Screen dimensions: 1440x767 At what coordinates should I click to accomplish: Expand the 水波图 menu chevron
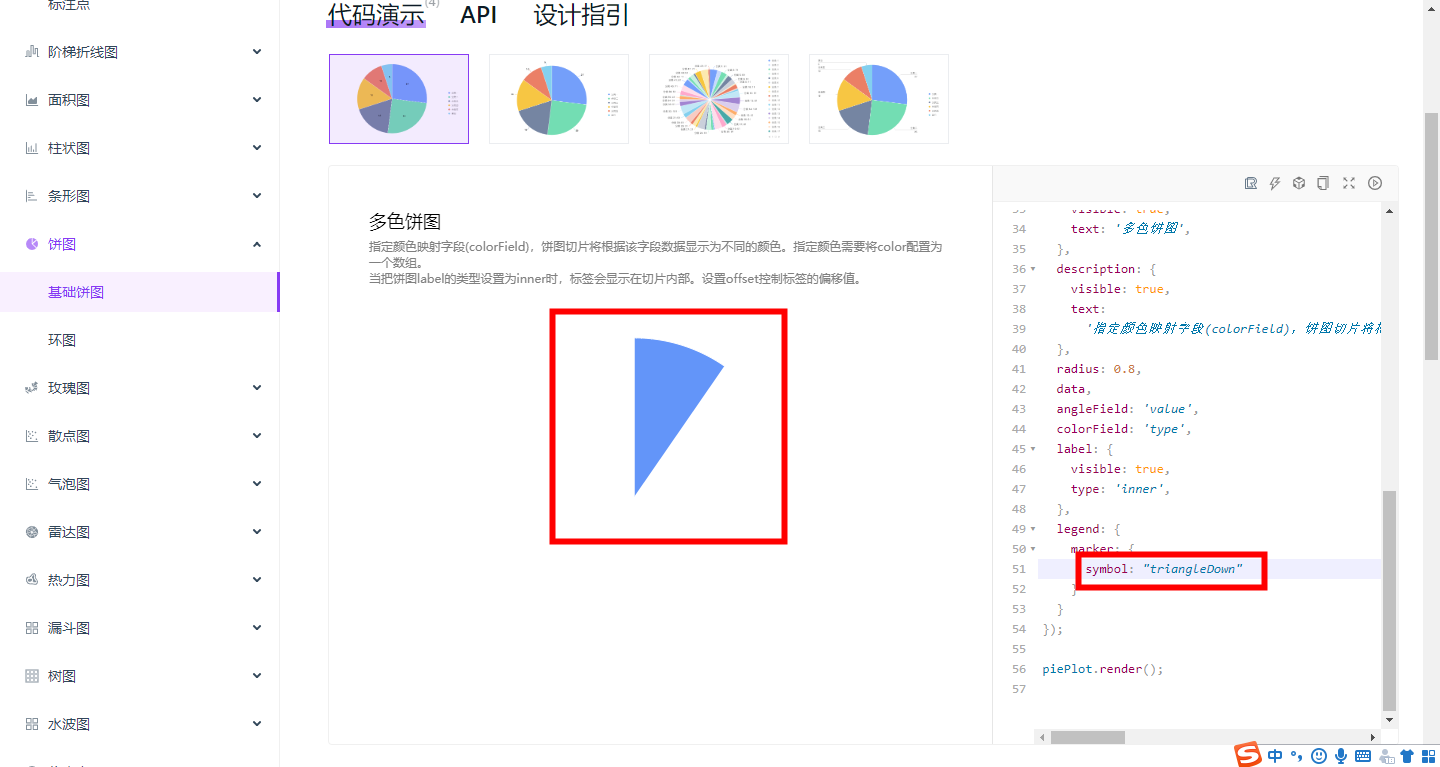pyautogui.click(x=257, y=724)
